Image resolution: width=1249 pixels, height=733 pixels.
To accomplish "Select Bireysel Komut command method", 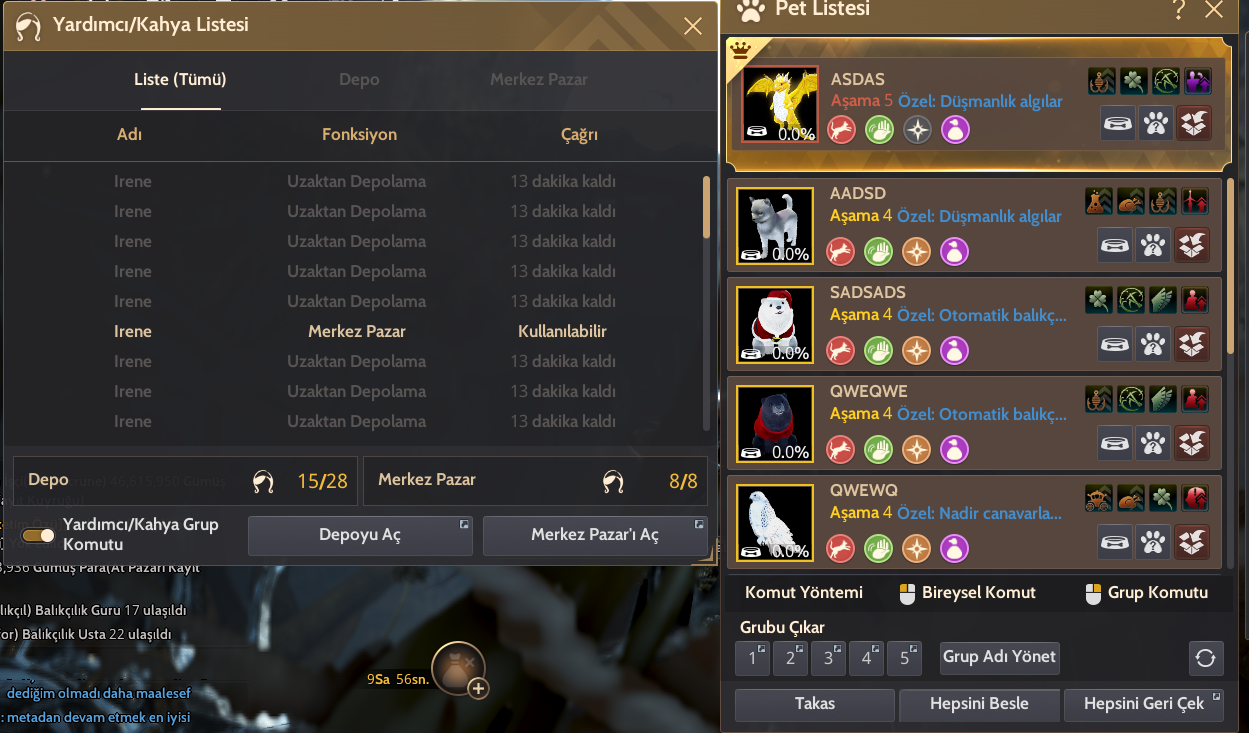I will click(968, 593).
